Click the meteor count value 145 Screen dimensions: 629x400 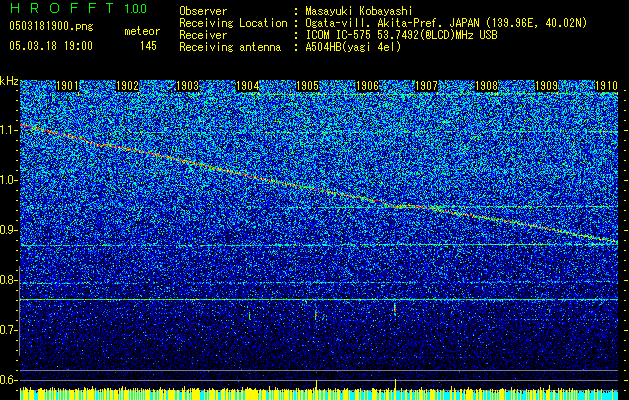coord(148,46)
